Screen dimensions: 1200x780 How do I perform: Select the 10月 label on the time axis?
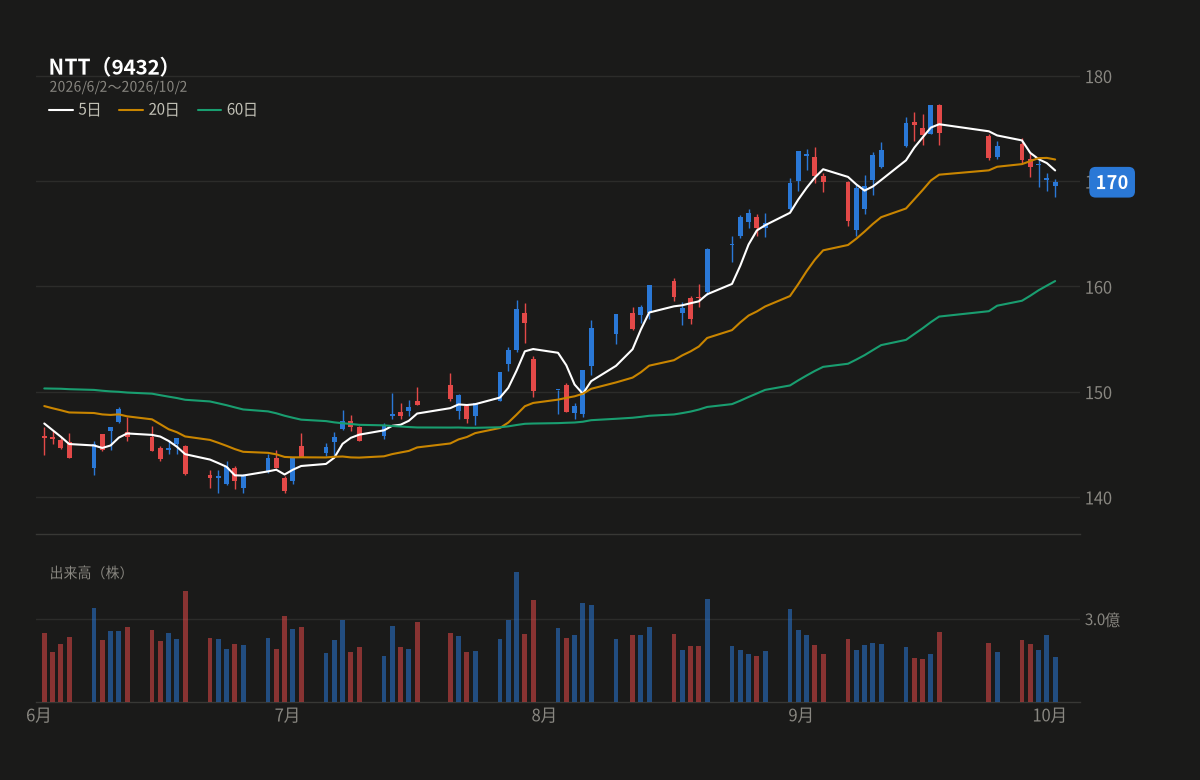[x=1049, y=715]
